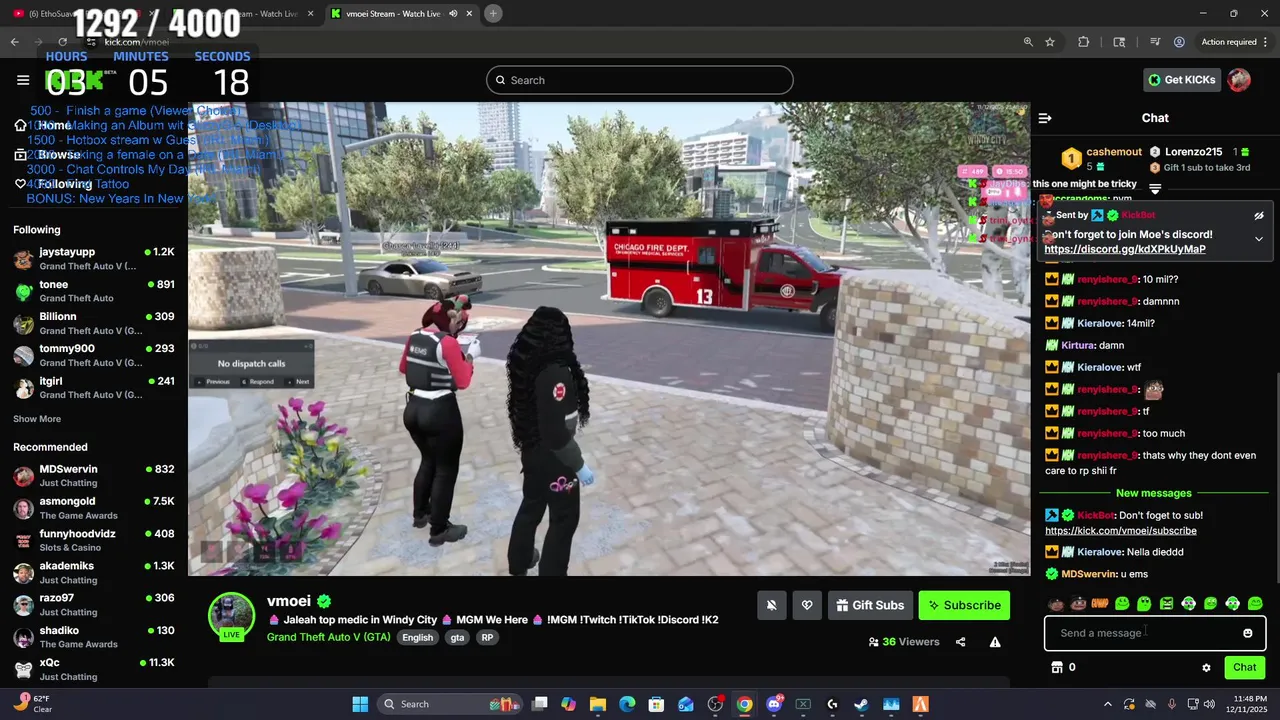Open ltgirl channel in Following list

point(94,387)
